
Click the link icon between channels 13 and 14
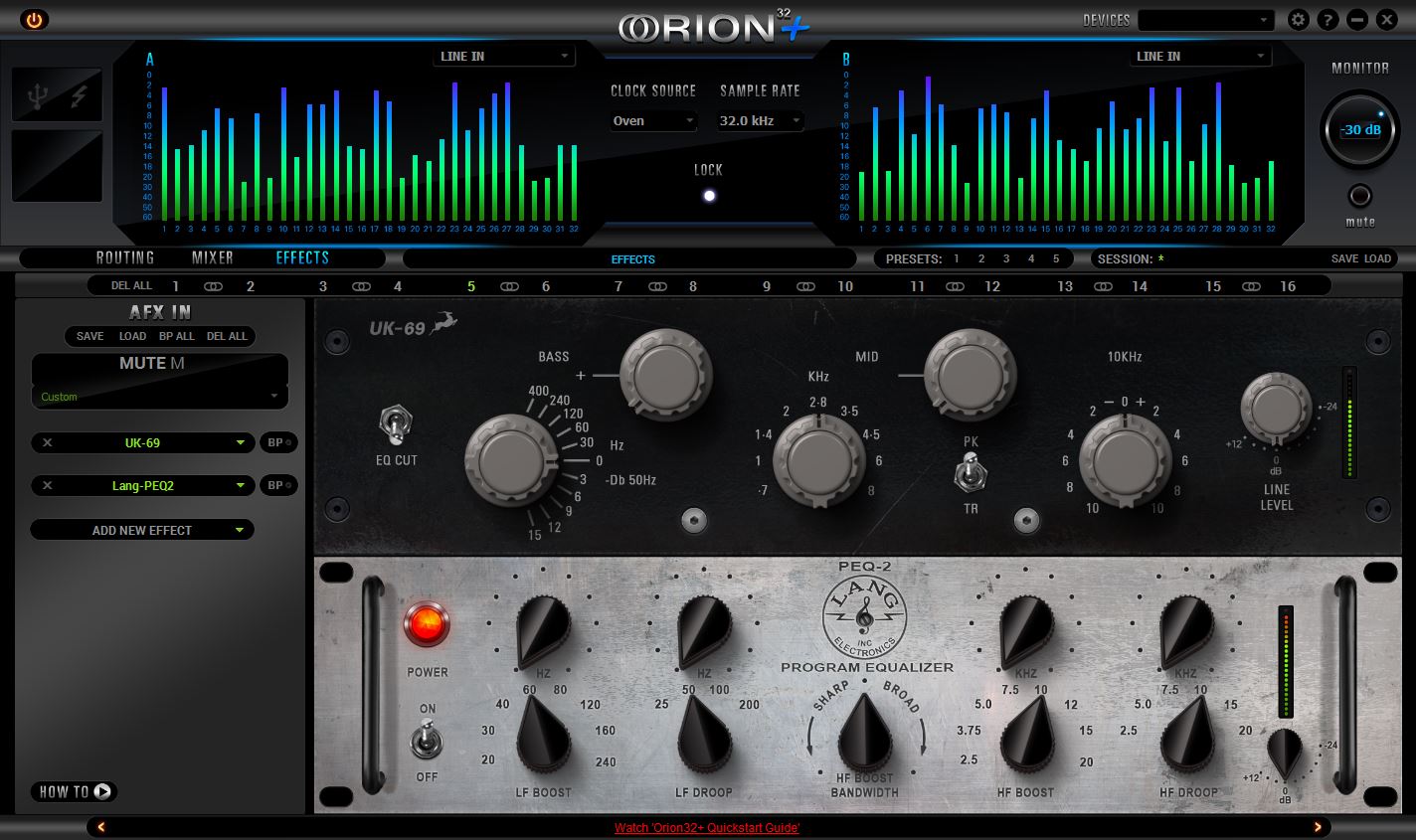pos(1103,286)
